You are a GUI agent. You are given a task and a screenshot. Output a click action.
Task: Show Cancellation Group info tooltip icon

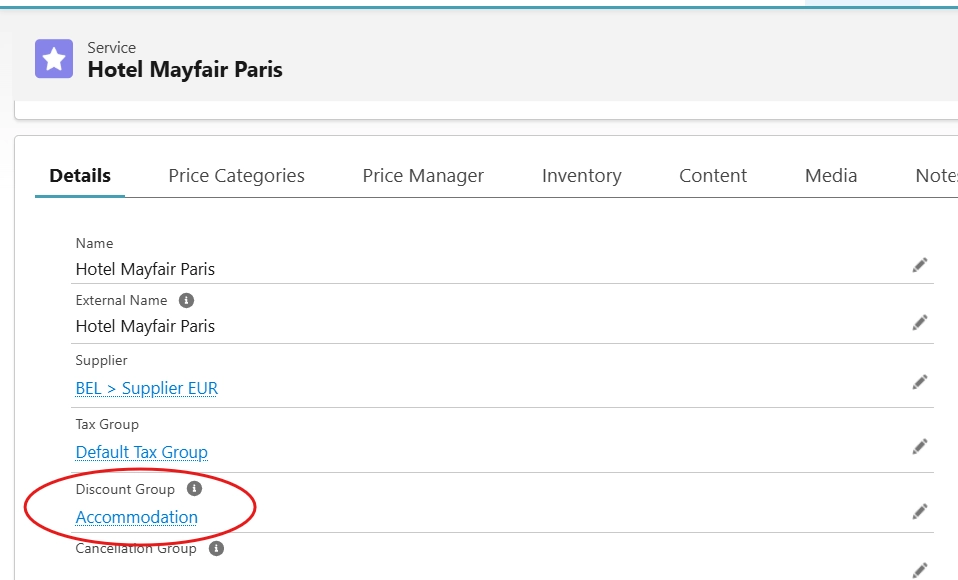tap(216, 548)
